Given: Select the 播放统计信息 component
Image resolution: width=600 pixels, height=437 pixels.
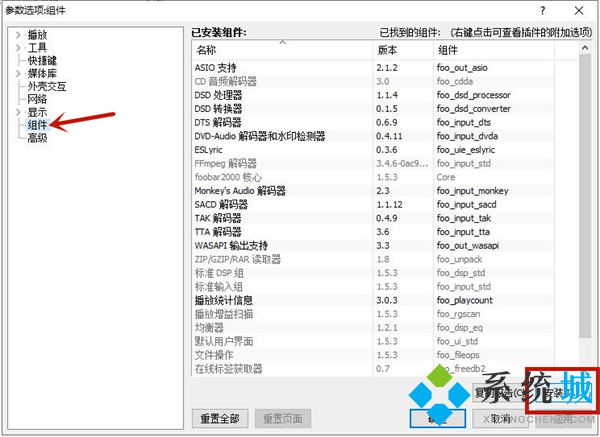Looking at the screenshot, I should [373, 300].
